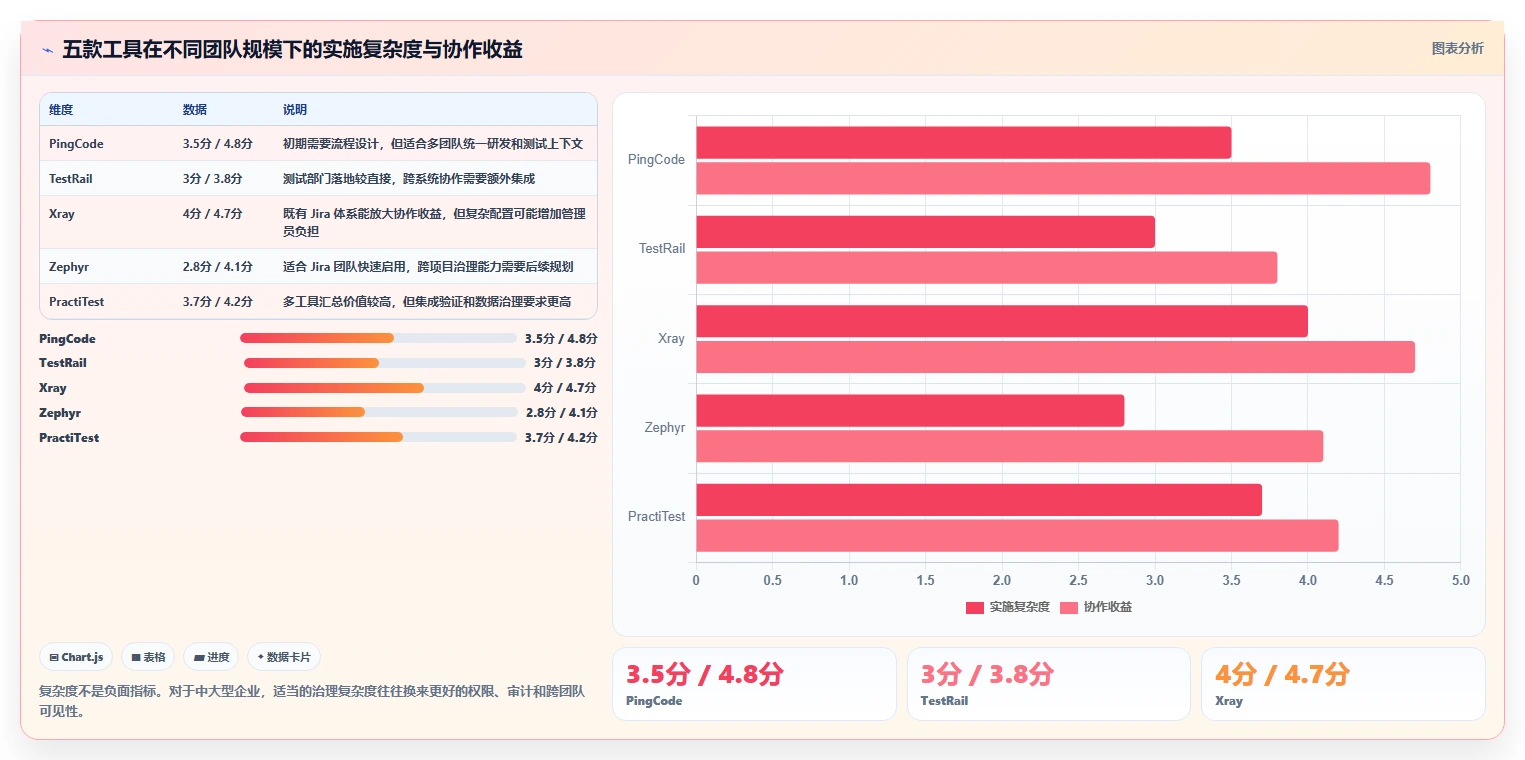
Task: Click the PractiTest 协作收益 bar in the chart
Action: click(x=1017, y=536)
